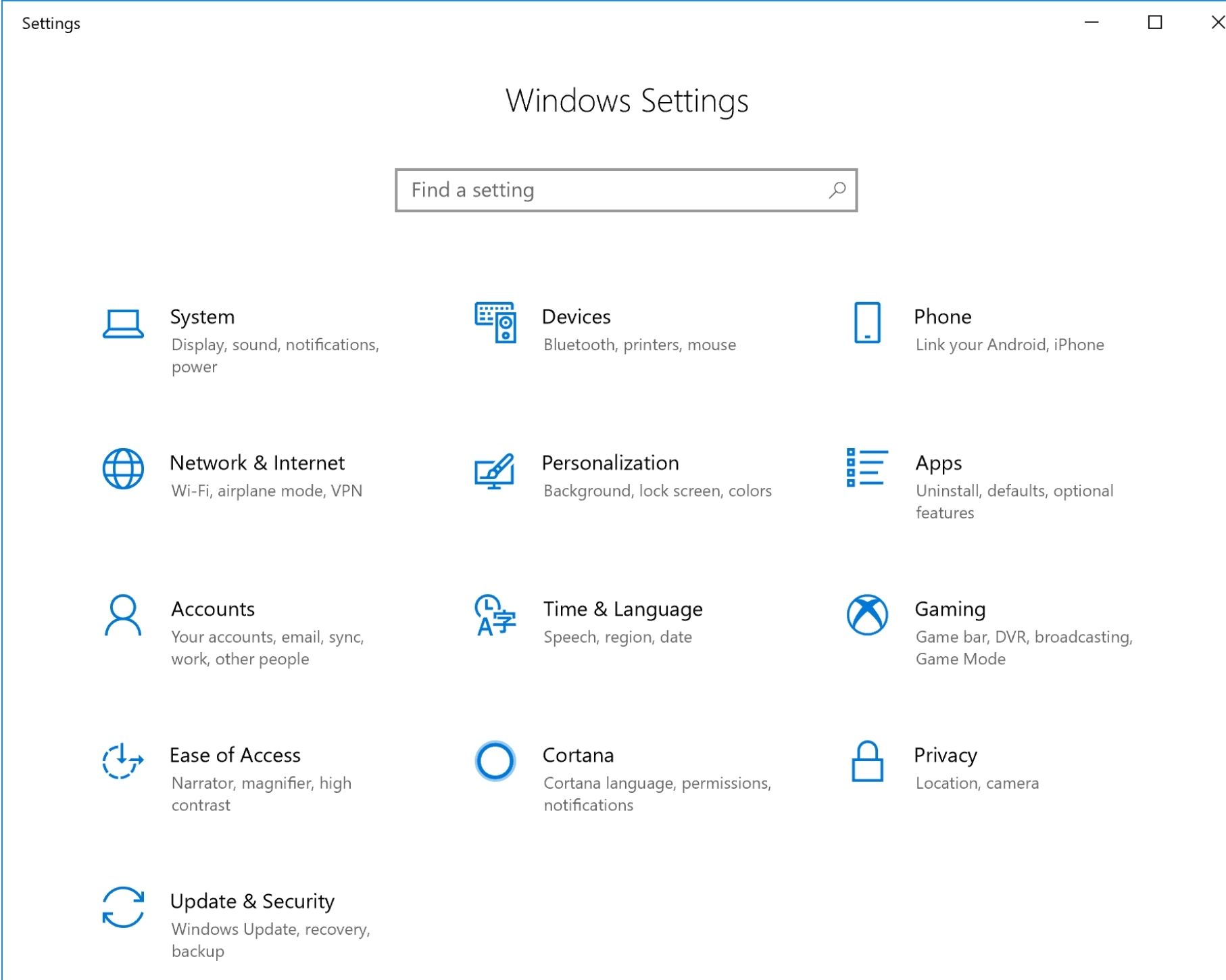1226x980 pixels.
Task: Focus the Find a setting field
Action: [608, 190]
